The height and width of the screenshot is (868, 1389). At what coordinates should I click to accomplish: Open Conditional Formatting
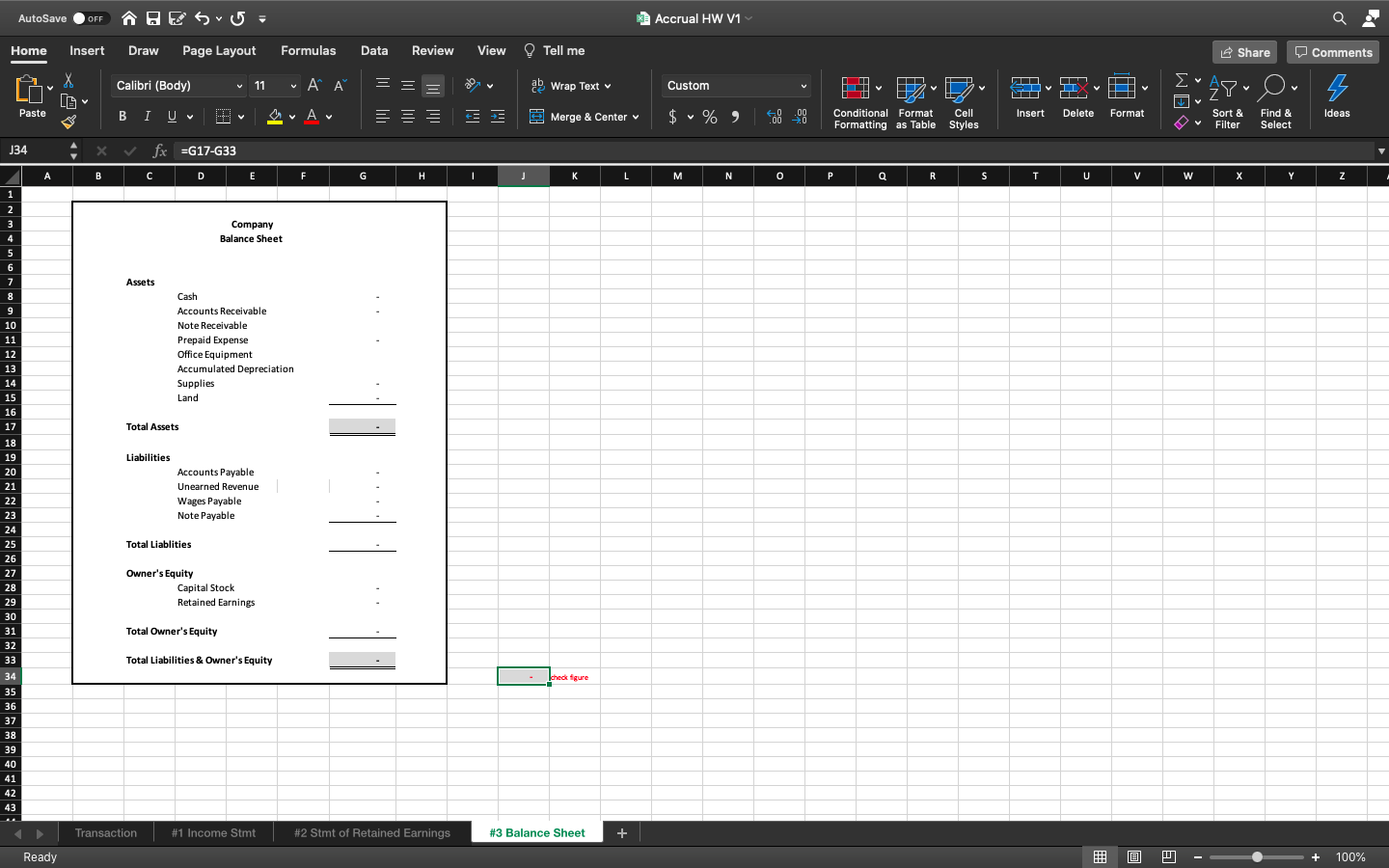click(x=860, y=102)
